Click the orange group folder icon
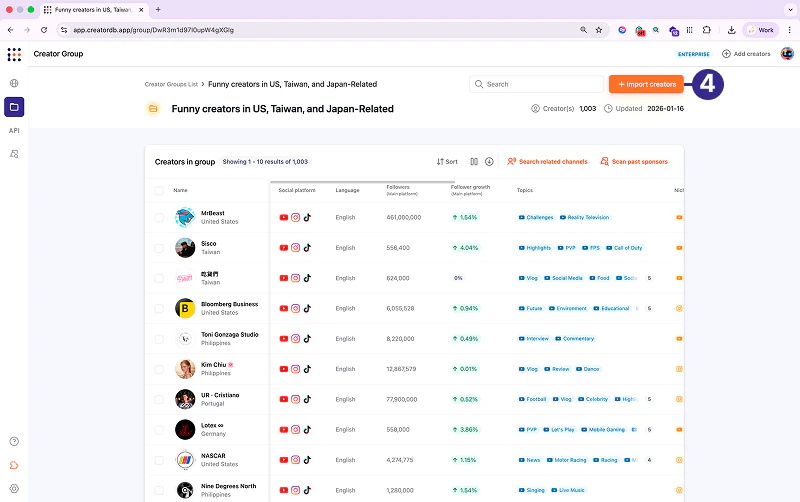800x502 pixels. [153, 109]
